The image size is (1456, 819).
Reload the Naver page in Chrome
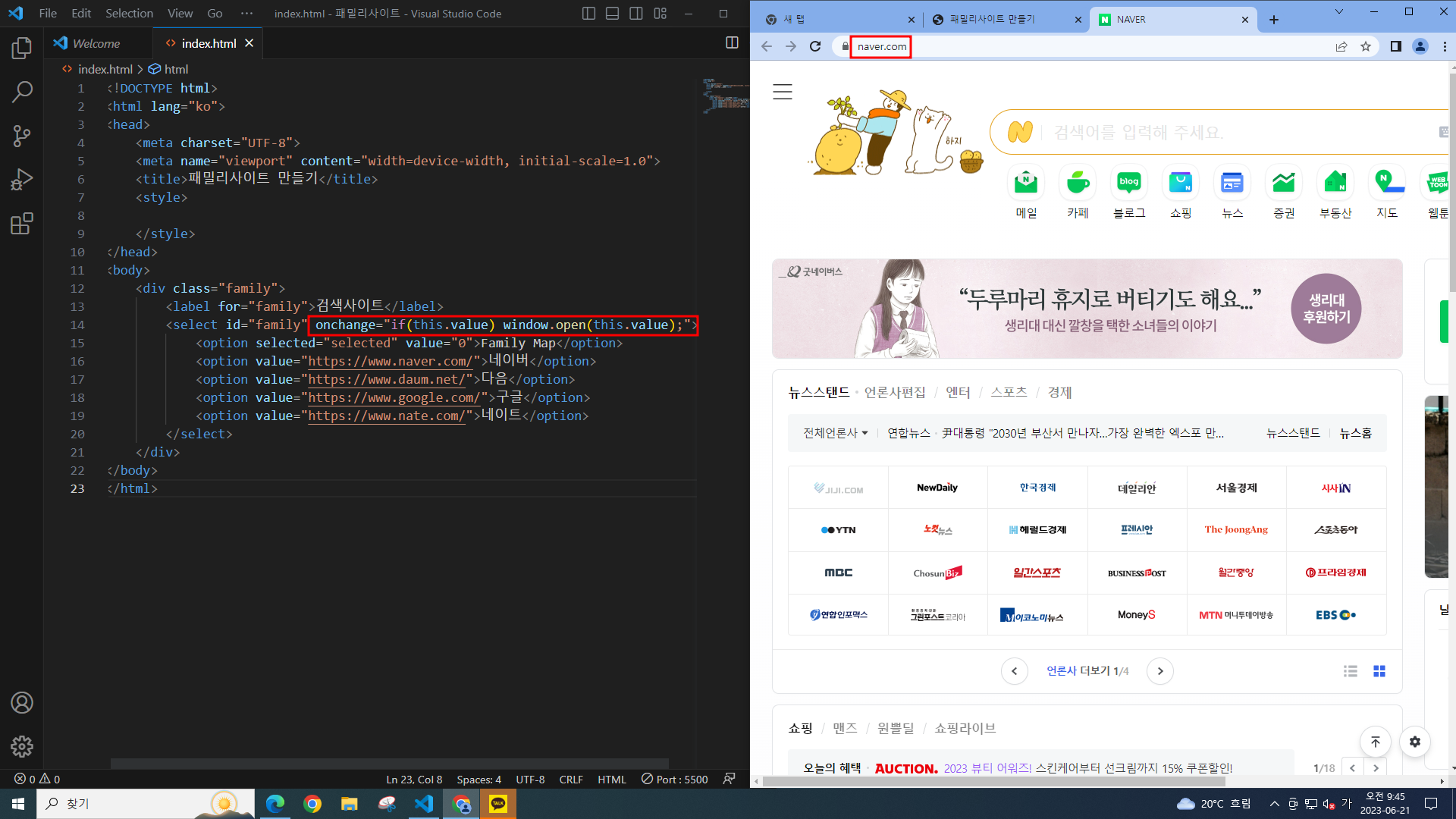click(815, 46)
